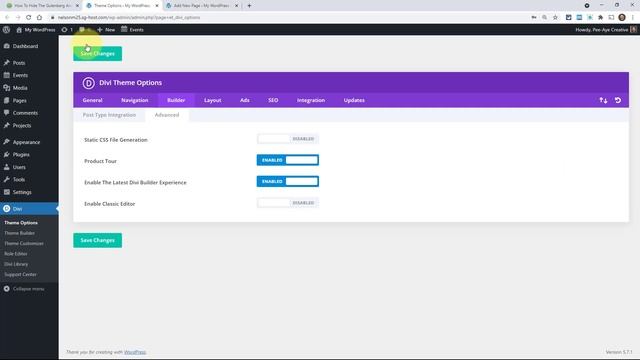Toggle Static CSS File Generation switch
This screenshot has width=640, height=360.
click(288, 139)
